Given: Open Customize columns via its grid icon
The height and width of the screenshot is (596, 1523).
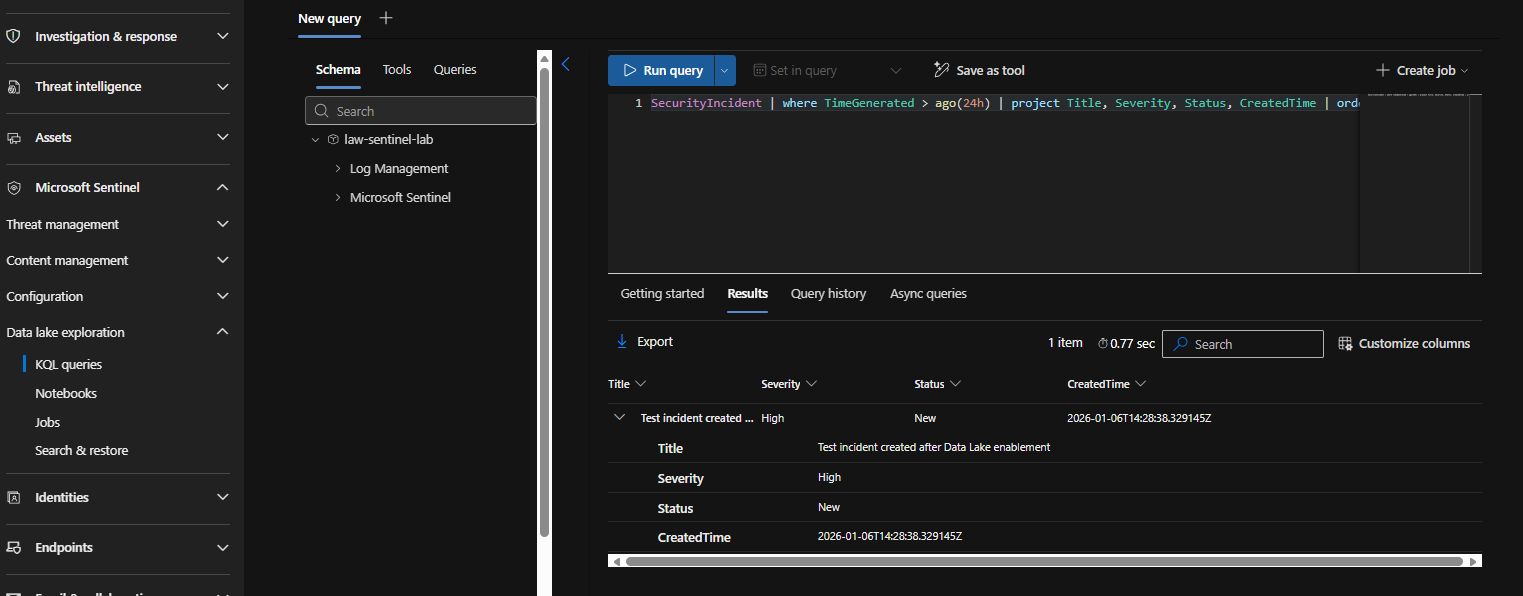Looking at the screenshot, I should click(1343, 342).
